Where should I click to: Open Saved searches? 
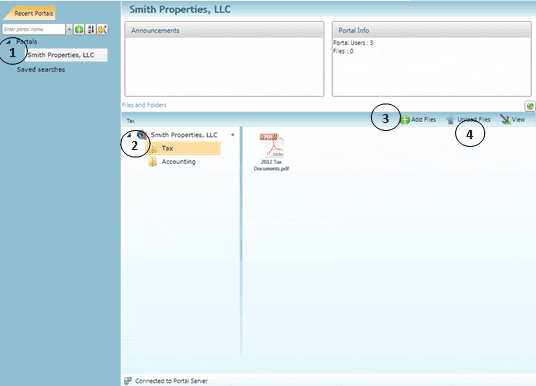pos(41,69)
